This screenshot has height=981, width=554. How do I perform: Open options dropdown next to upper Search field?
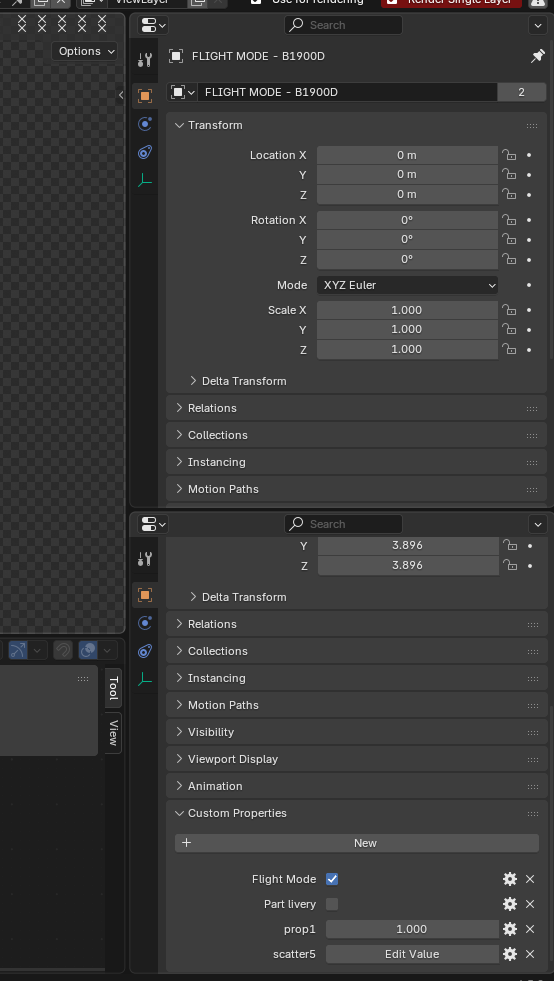(538, 25)
